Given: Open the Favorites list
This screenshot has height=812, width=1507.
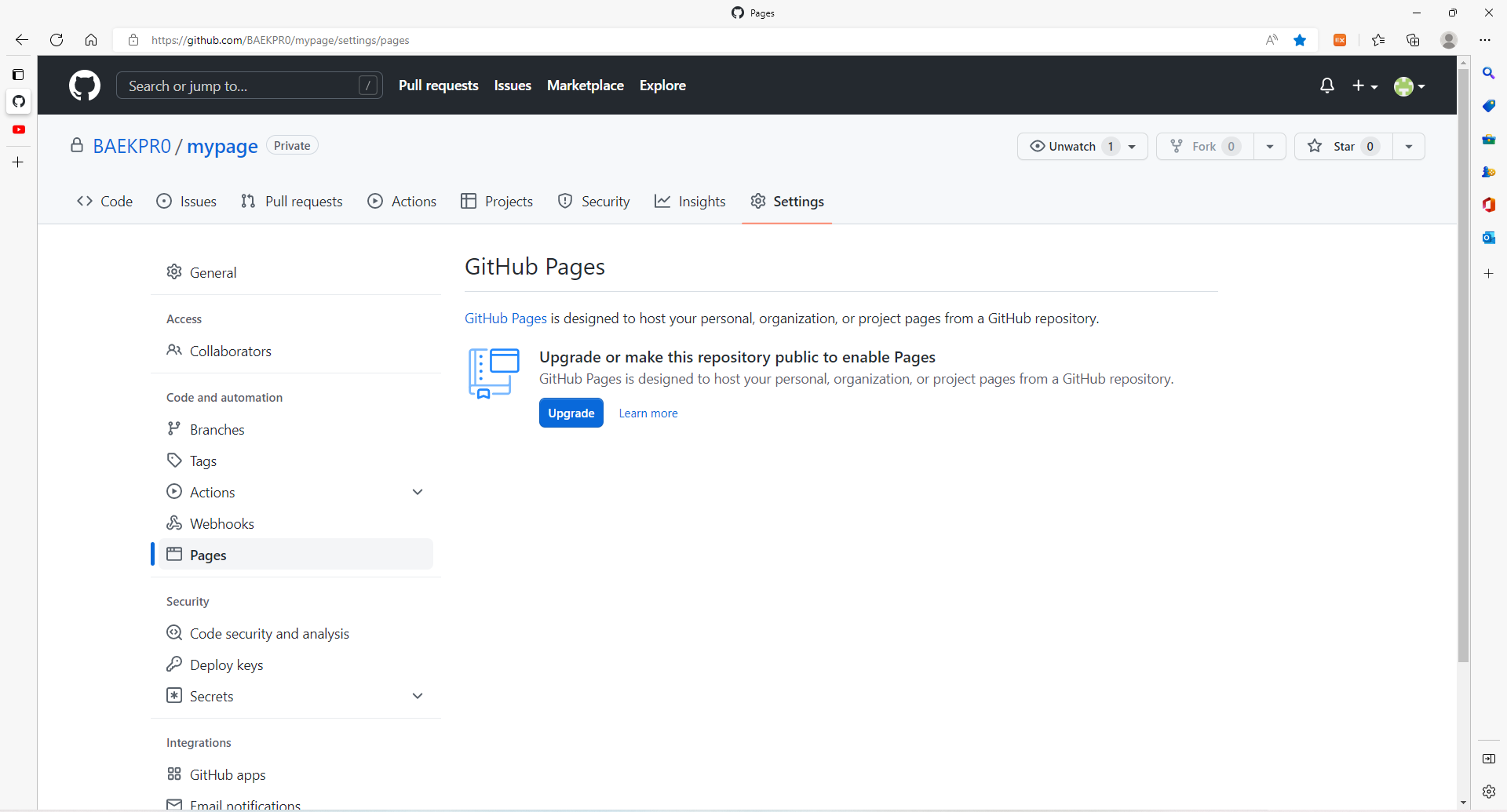Looking at the screenshot, I should pyautogui.click(x=1378, y=40).
